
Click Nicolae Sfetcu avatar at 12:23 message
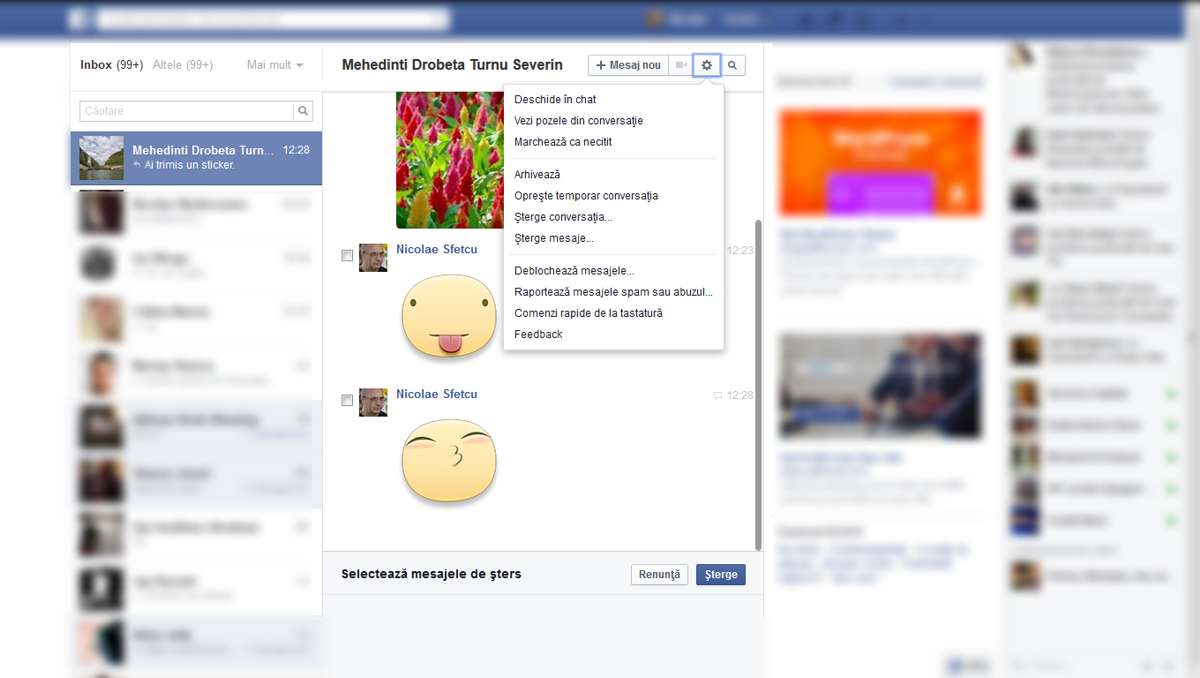click(373, 258)
